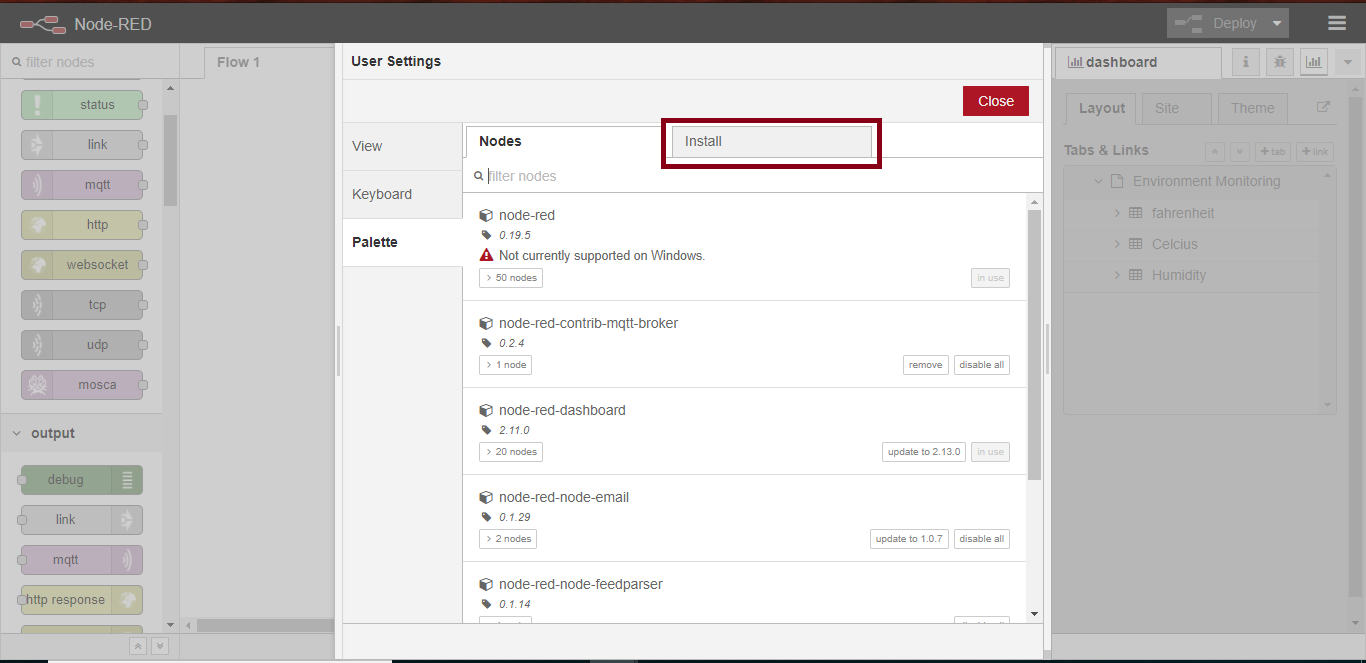Show the node information panel
The height and width of the screenshot is (663, 1366).
click(1245, 61)
